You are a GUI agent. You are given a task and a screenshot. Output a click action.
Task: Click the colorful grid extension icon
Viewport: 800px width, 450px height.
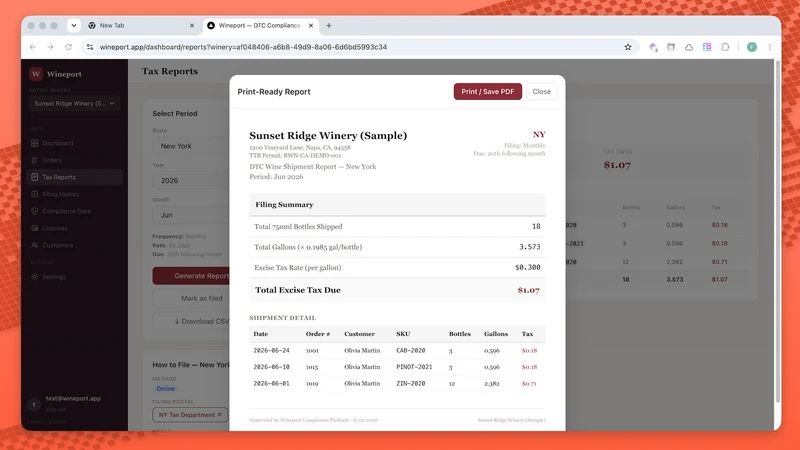[x=707, y=47]
